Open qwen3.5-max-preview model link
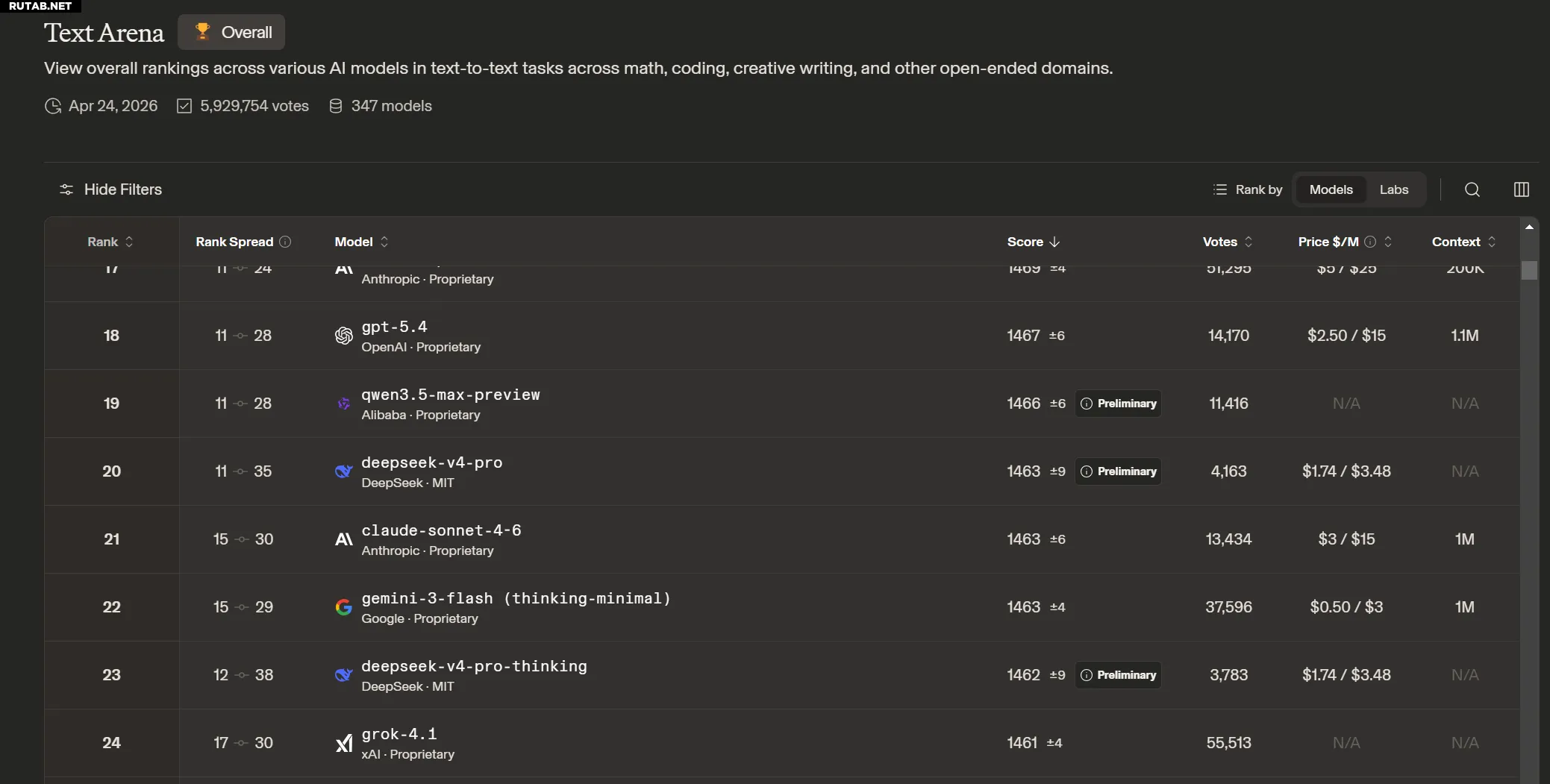This screenshot has width=1550, height=784. click(x=450, y=395)
